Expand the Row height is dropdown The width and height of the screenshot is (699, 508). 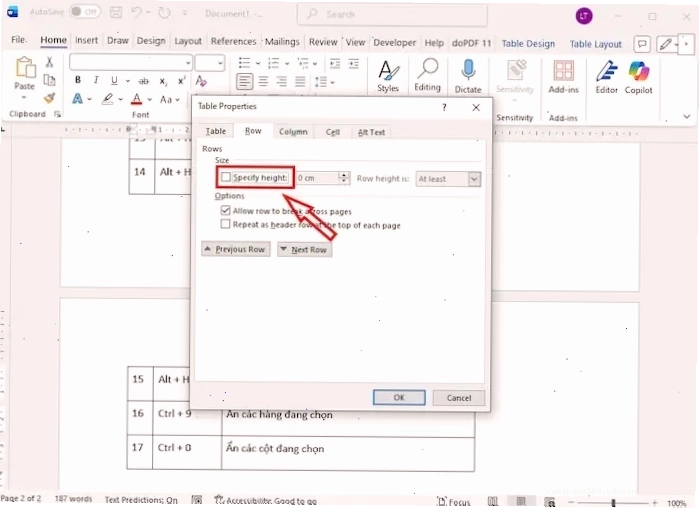click(474, 179)
